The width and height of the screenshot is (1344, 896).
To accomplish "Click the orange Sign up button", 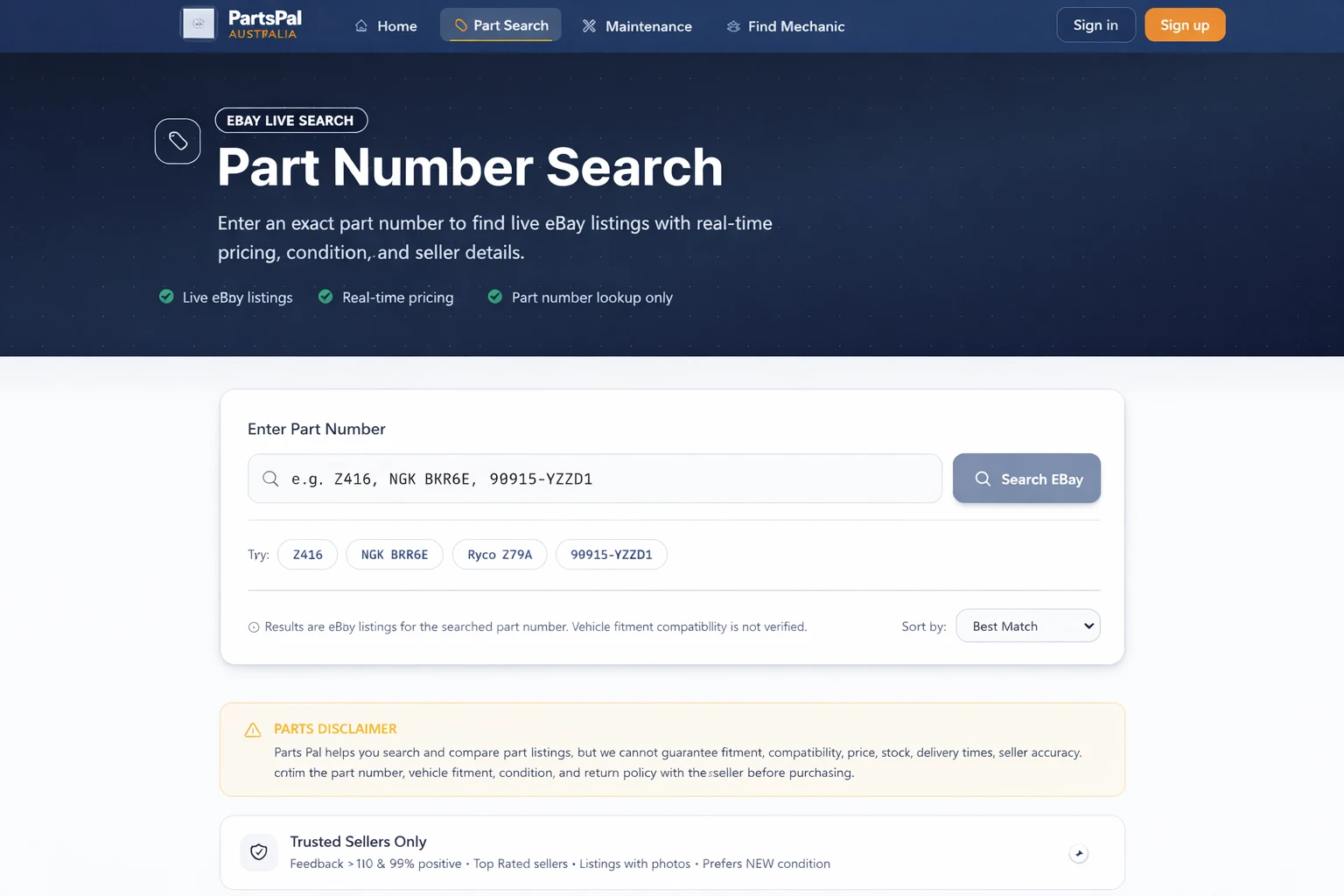I will pyautogui.click(x=1185, y=24).
